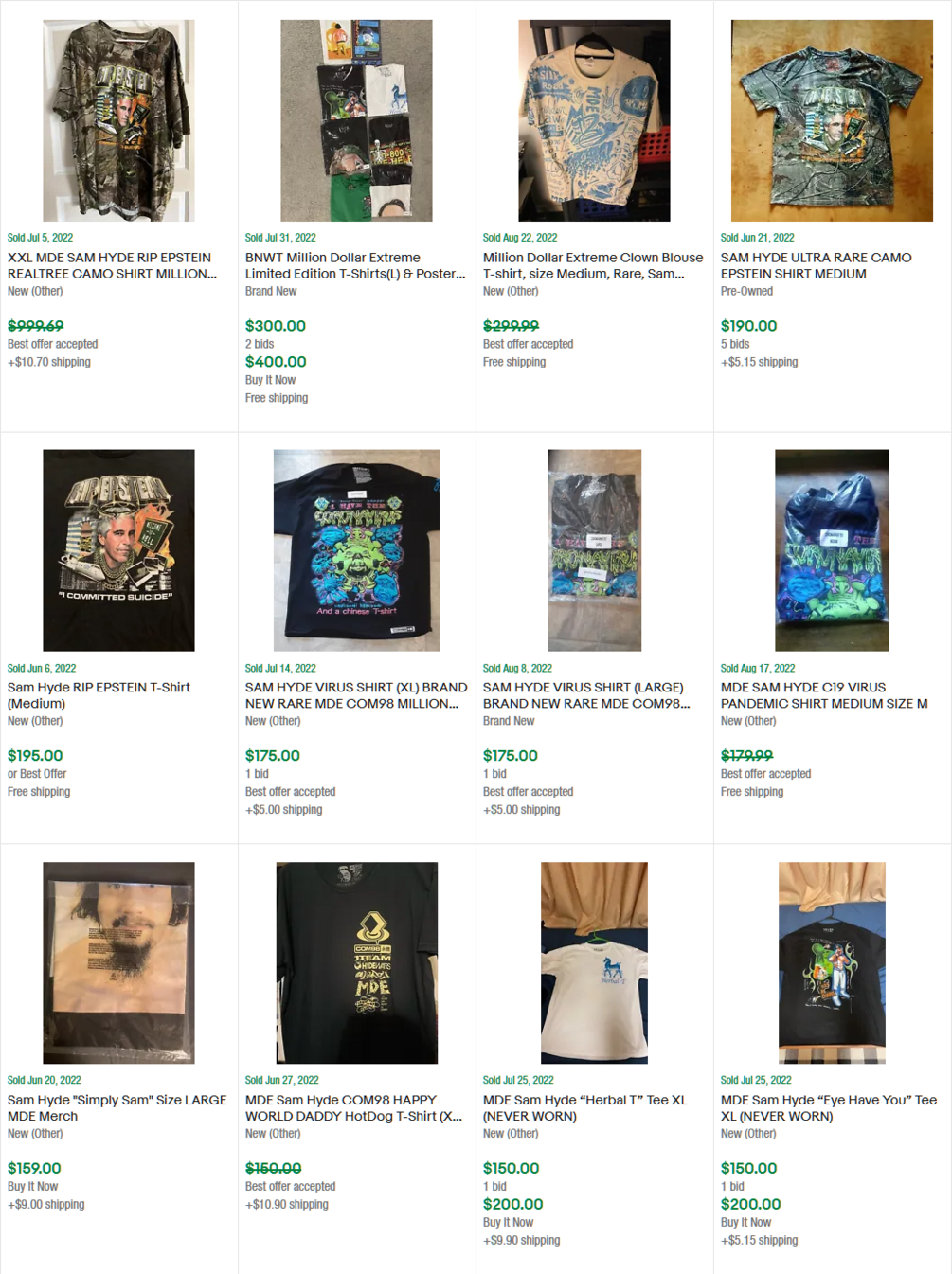View the black RIP Epstein T-shirt image
Viewport: 952px width, 1274px height.
coord(118,550)
